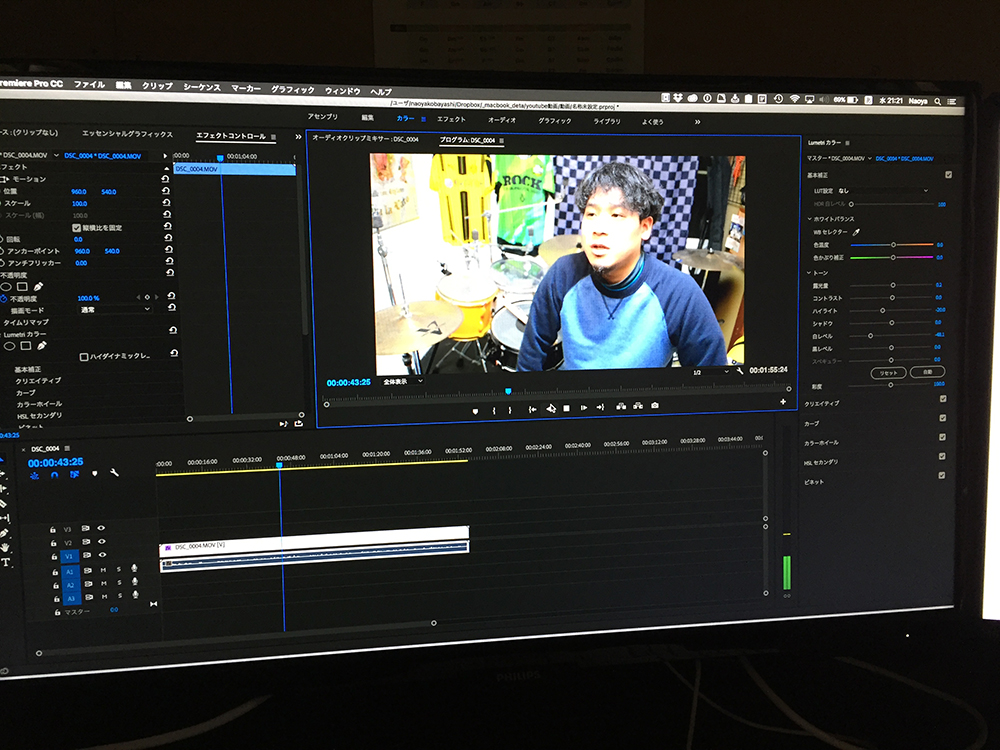Viewport: 1000px width, 750px height.
Task: Toggle lock on V3 track
Action: coord(53,530)
